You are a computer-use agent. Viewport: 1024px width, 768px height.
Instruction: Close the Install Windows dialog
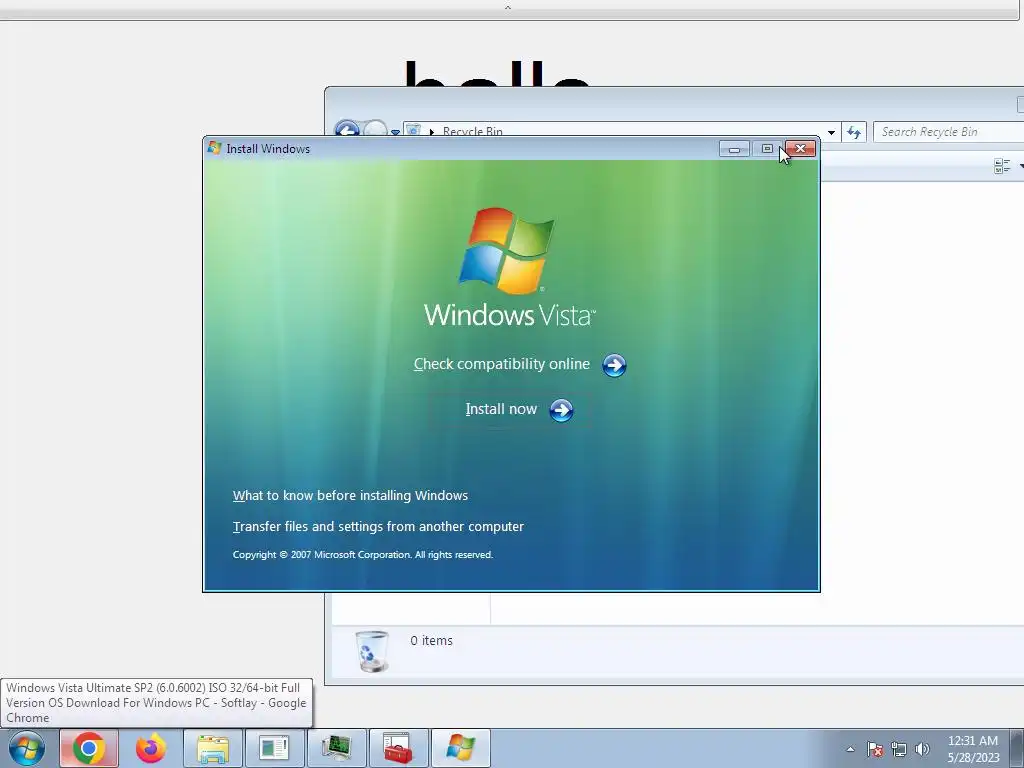[x=800, y=149]
